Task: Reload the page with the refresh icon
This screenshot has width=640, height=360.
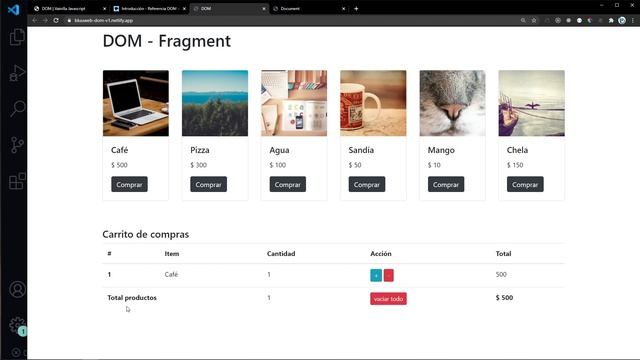Action: [56, 20]
